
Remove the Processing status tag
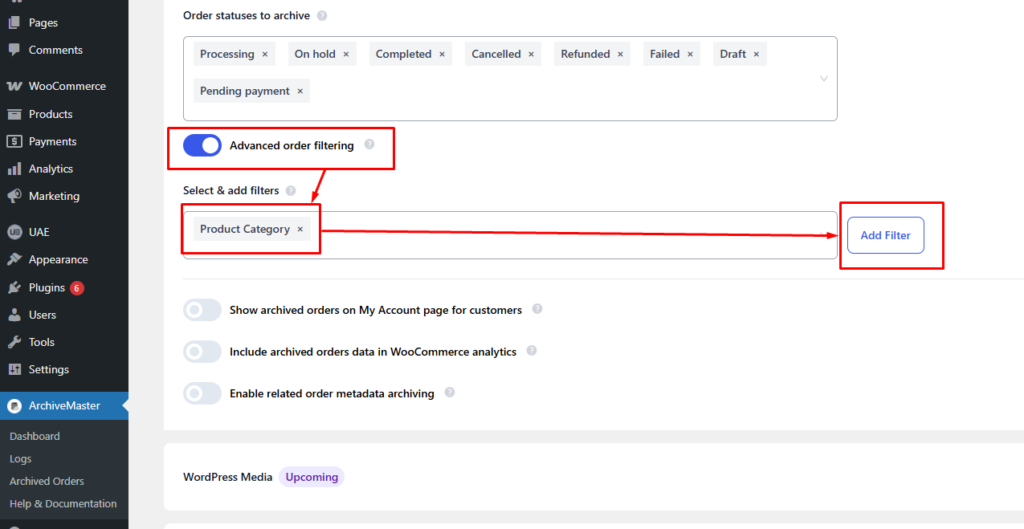(264, 54)
